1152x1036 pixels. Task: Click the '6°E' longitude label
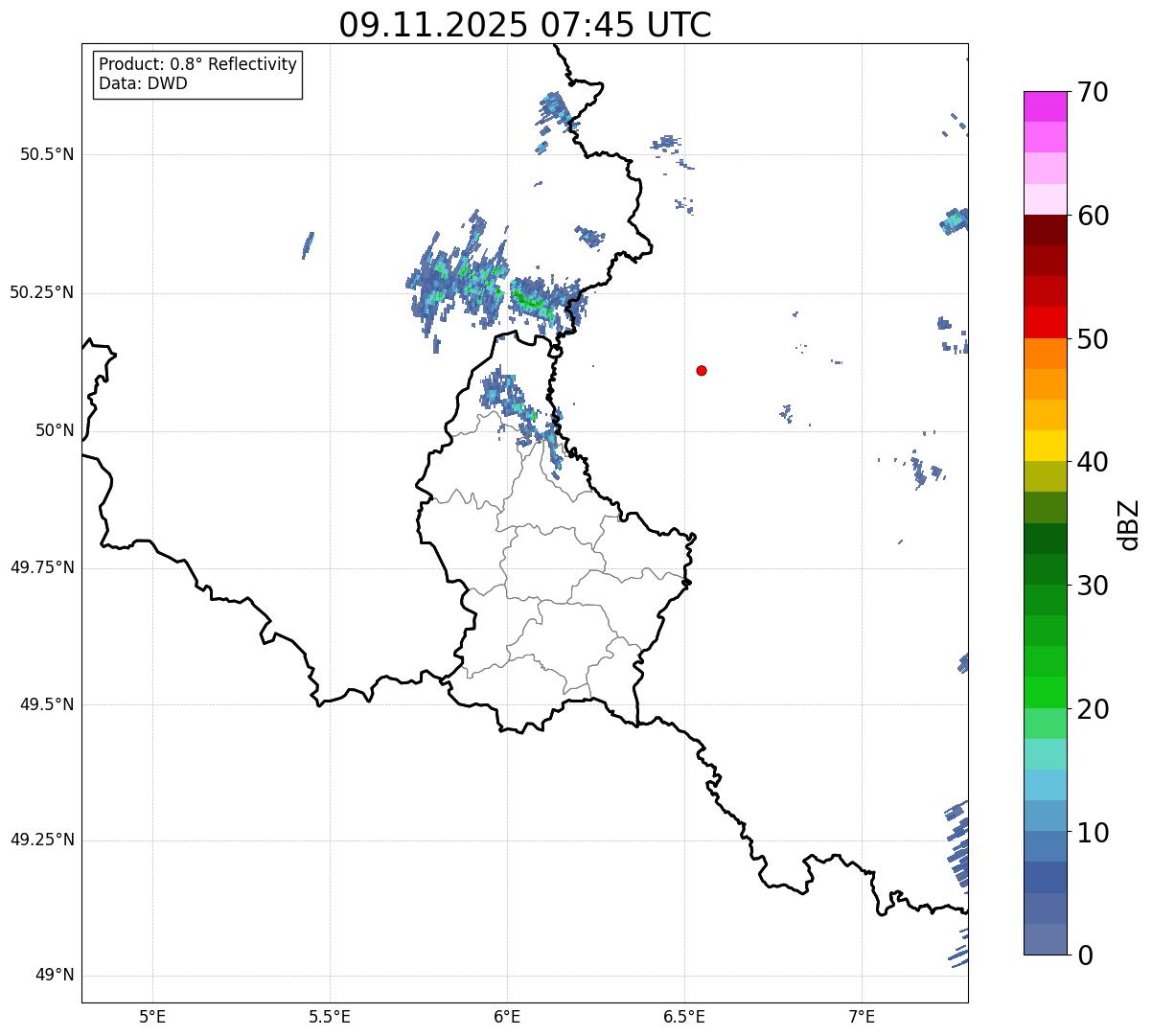(507, 1017)
